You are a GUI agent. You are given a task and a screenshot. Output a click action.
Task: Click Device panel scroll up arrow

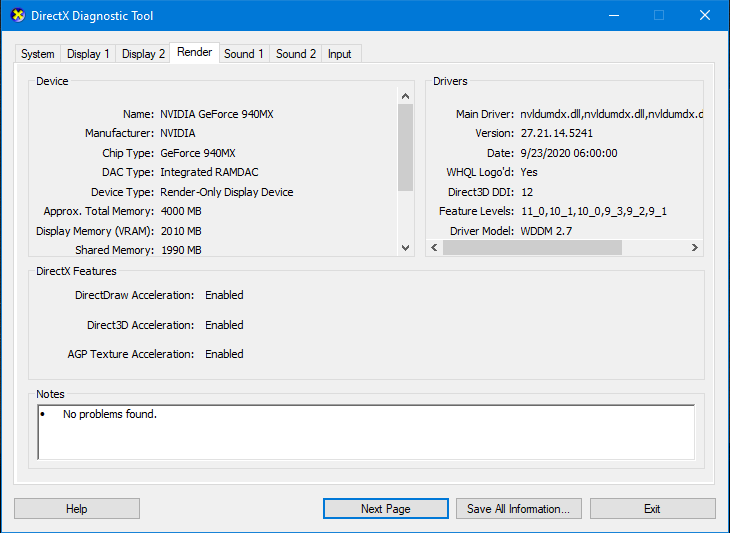pyautogui.click(x=406, y=96)
